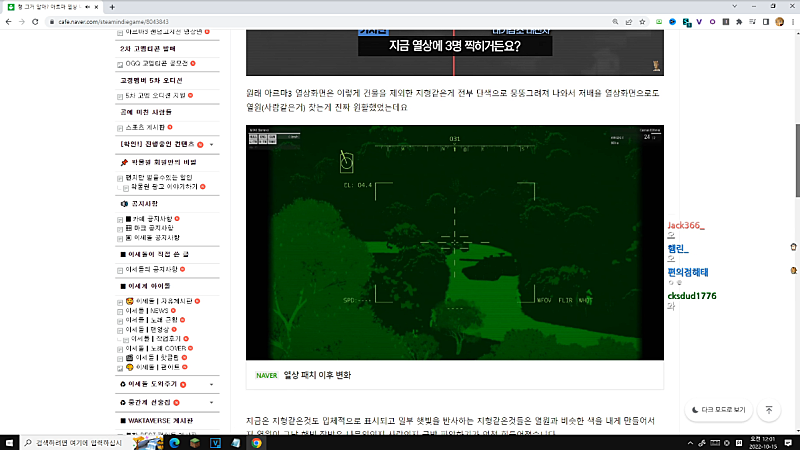
Task: Go back to previous page
Action: [x=8, y=22]
